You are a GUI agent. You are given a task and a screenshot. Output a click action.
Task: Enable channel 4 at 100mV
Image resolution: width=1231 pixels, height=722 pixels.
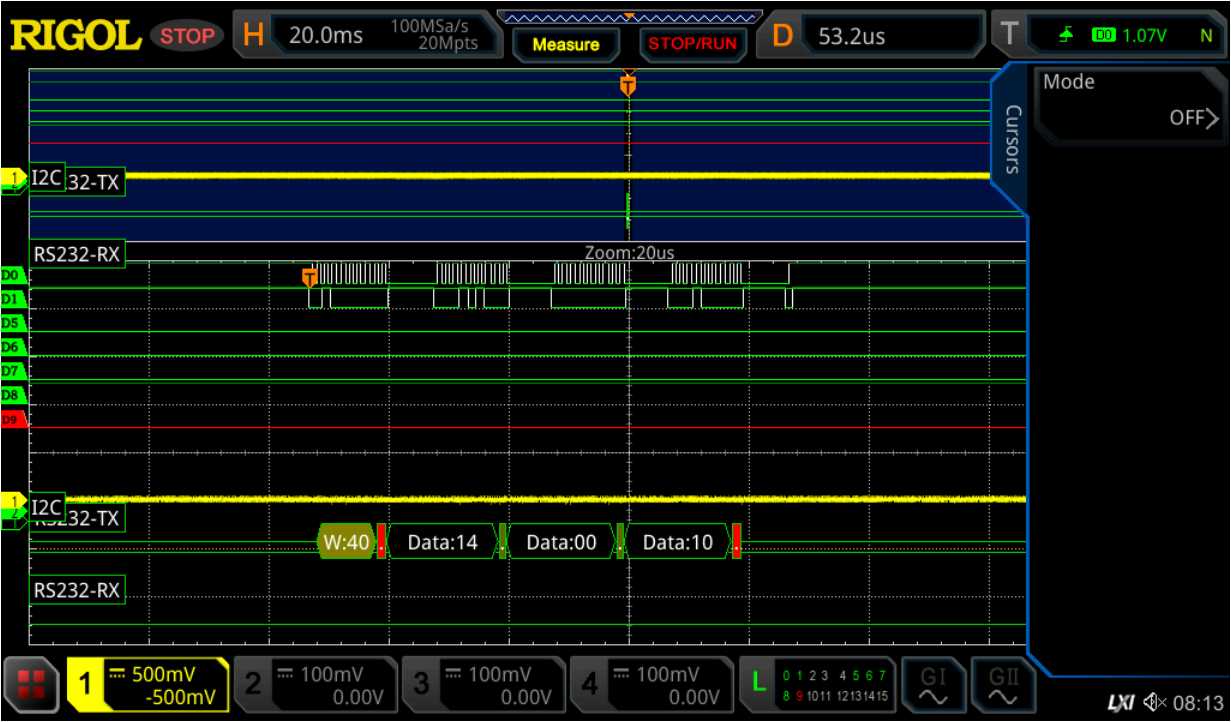[650, 684]
